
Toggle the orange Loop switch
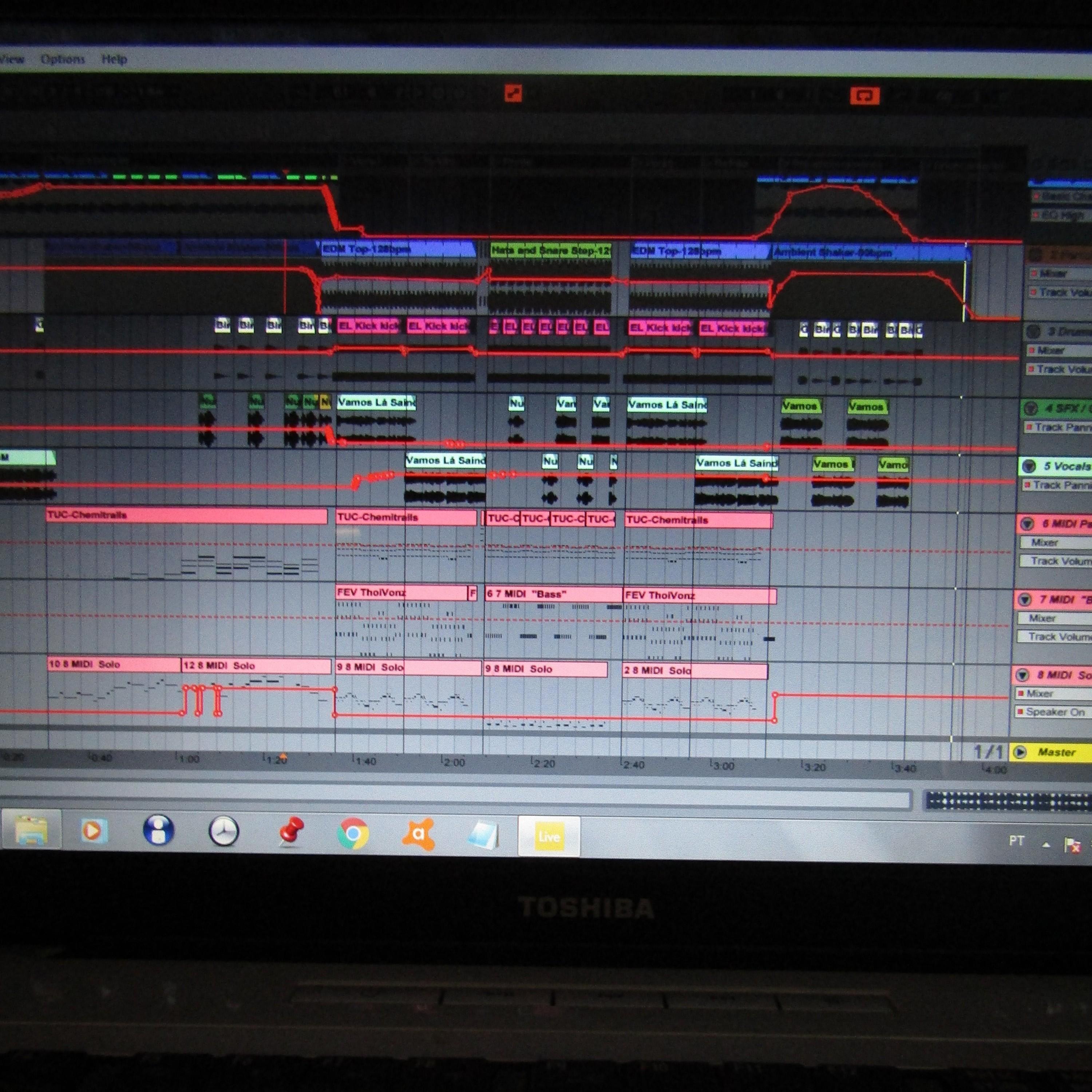click(865, 96)
